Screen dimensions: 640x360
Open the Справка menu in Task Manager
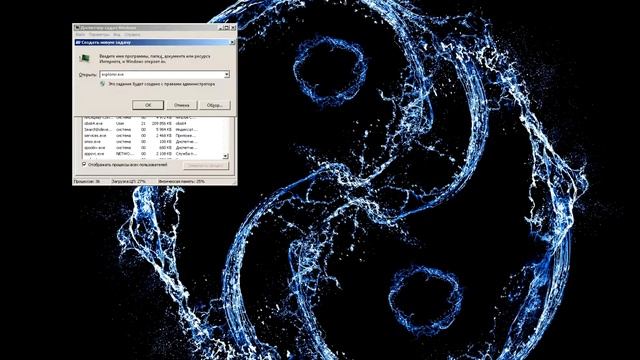[132, 35]
